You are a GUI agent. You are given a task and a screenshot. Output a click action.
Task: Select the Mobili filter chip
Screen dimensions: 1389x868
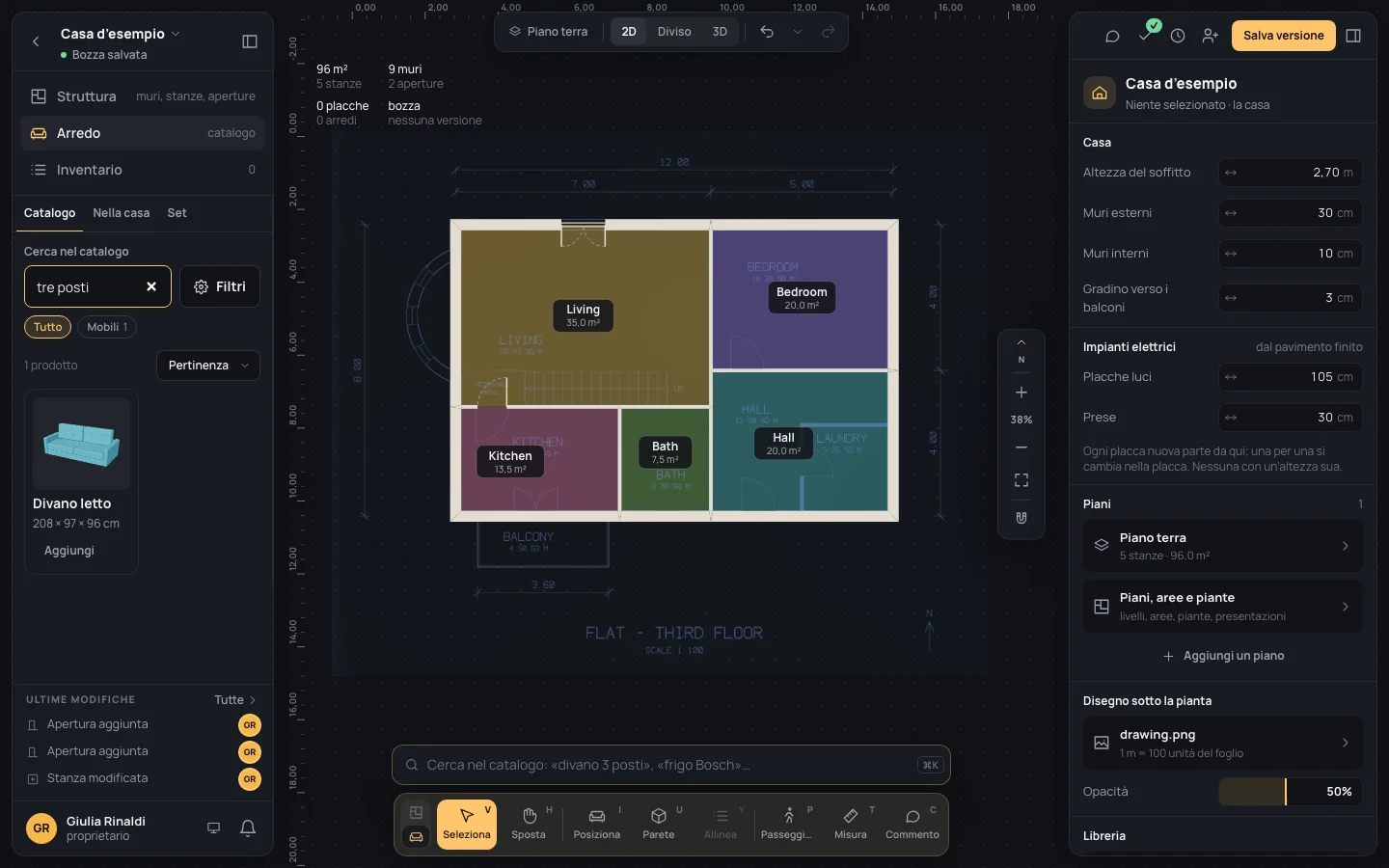pos(107,327)
